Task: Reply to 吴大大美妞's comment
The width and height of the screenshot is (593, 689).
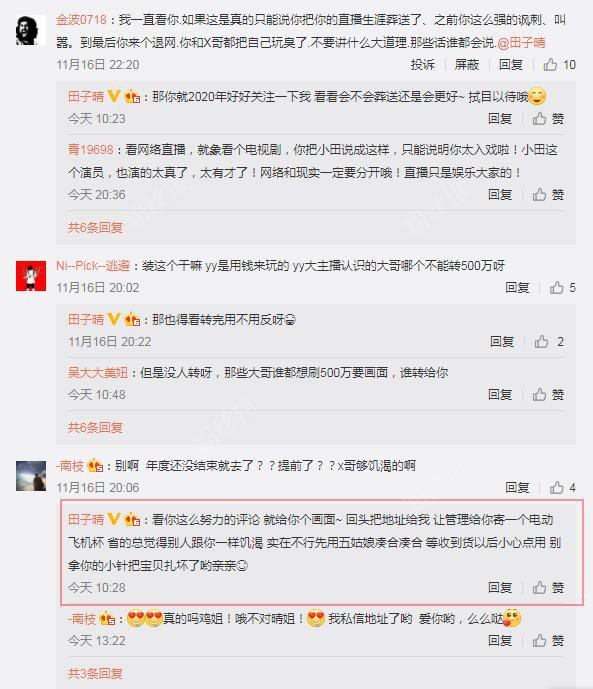Action: (x=500, y=395)
